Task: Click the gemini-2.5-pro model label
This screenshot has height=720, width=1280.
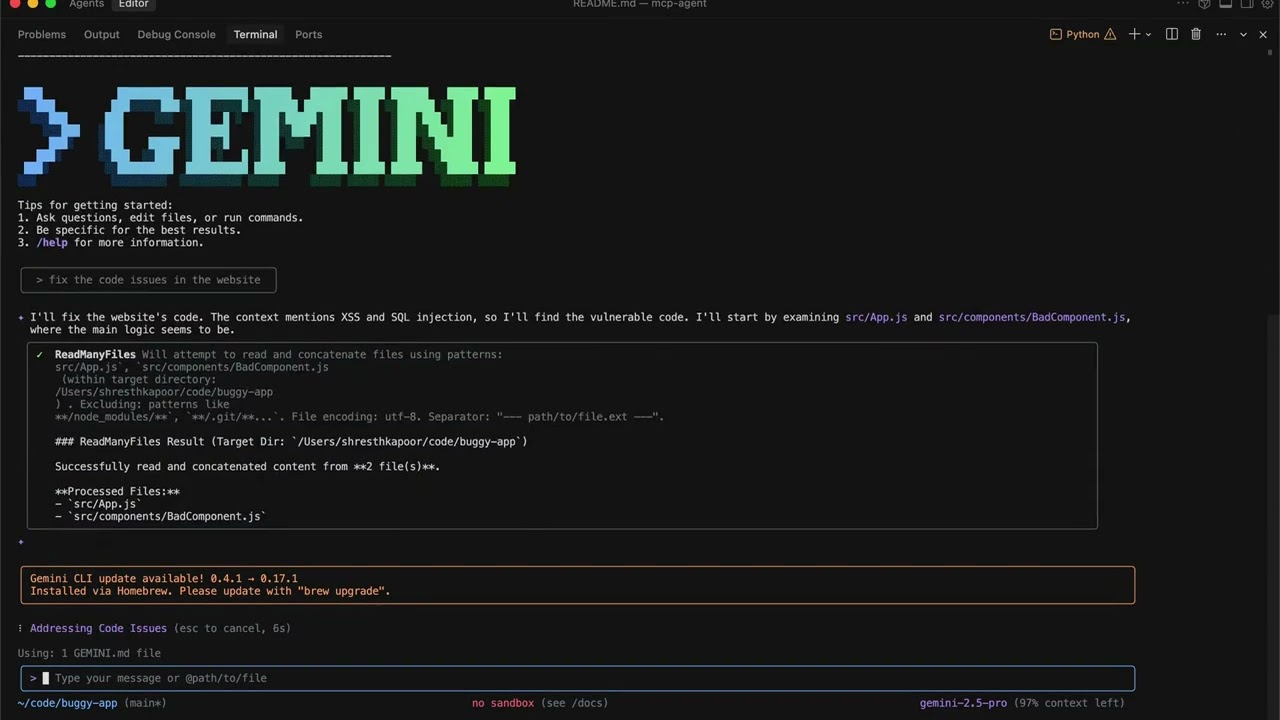Action: point(963,703)
